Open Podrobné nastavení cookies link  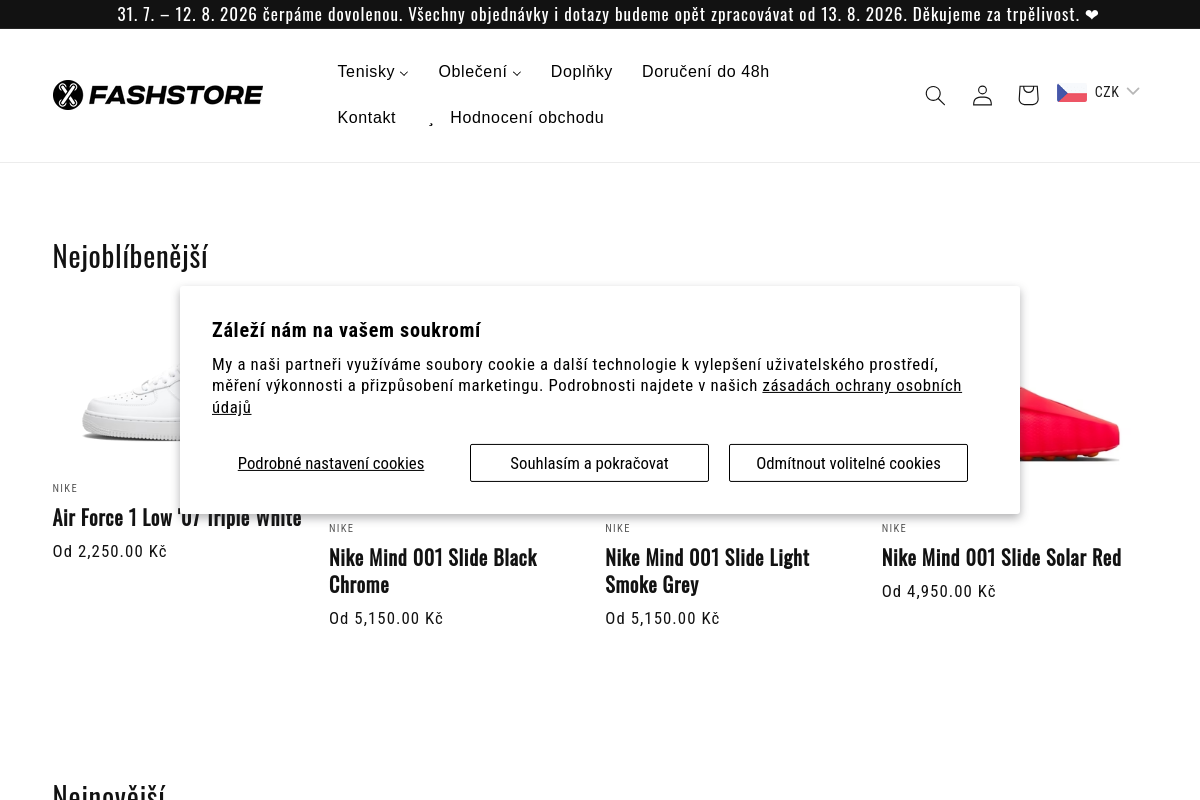(331, 464)
